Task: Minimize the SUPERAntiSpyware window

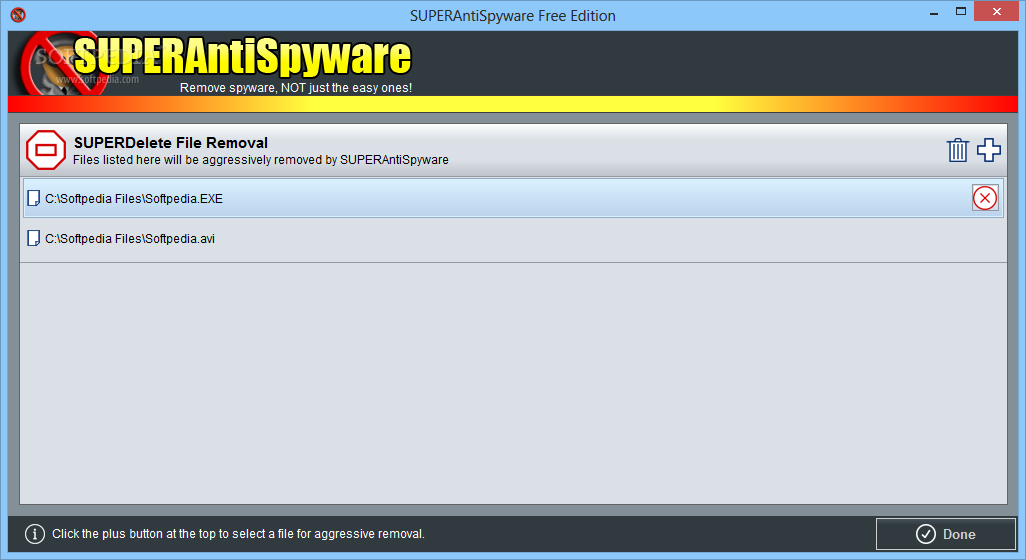Action: point(934,13)
